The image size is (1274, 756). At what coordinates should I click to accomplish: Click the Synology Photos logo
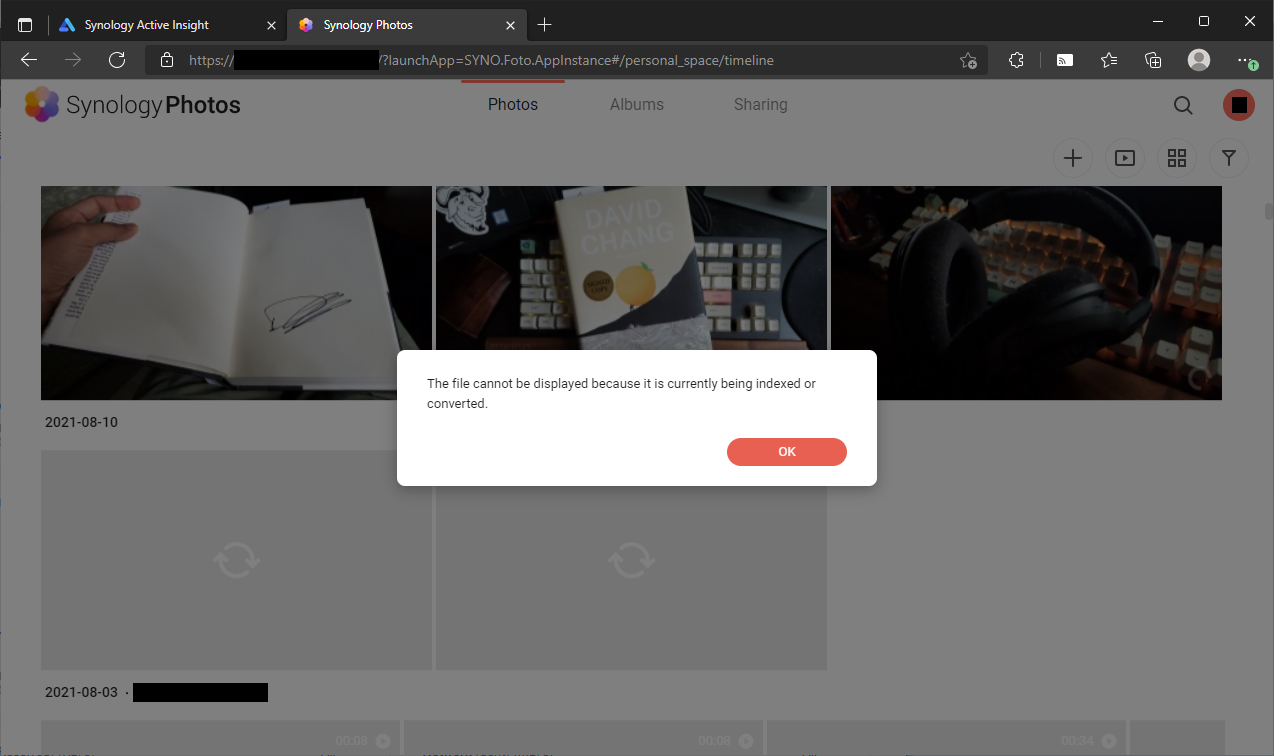(x=132, y=104)
